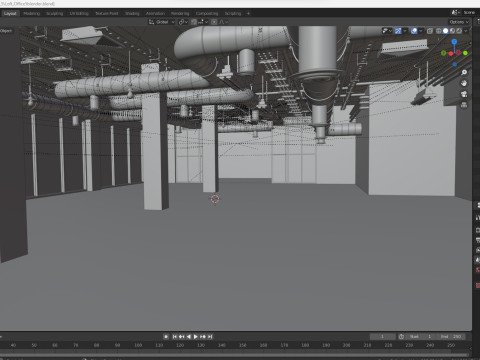Play the animation forward
The width and height of the screenshot is (480, 360).
[196, 337]
